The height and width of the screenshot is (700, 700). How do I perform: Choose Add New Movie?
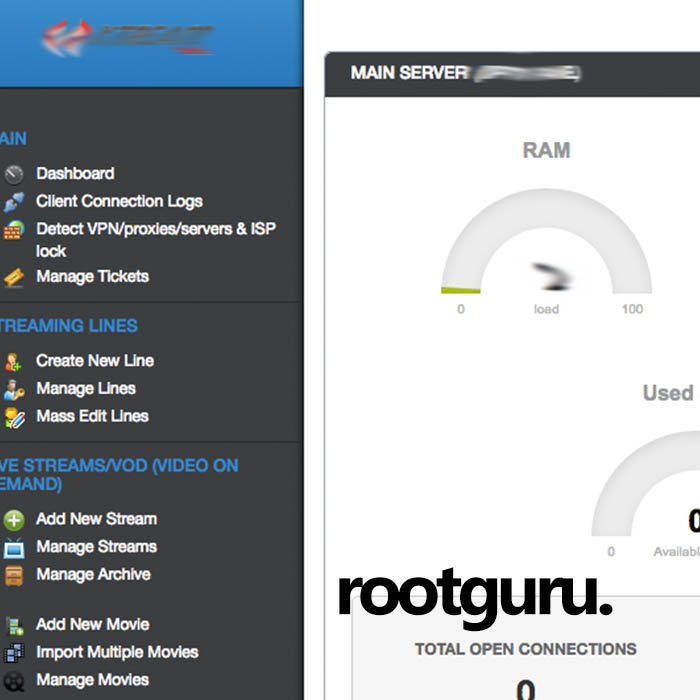tap(92, 624)
